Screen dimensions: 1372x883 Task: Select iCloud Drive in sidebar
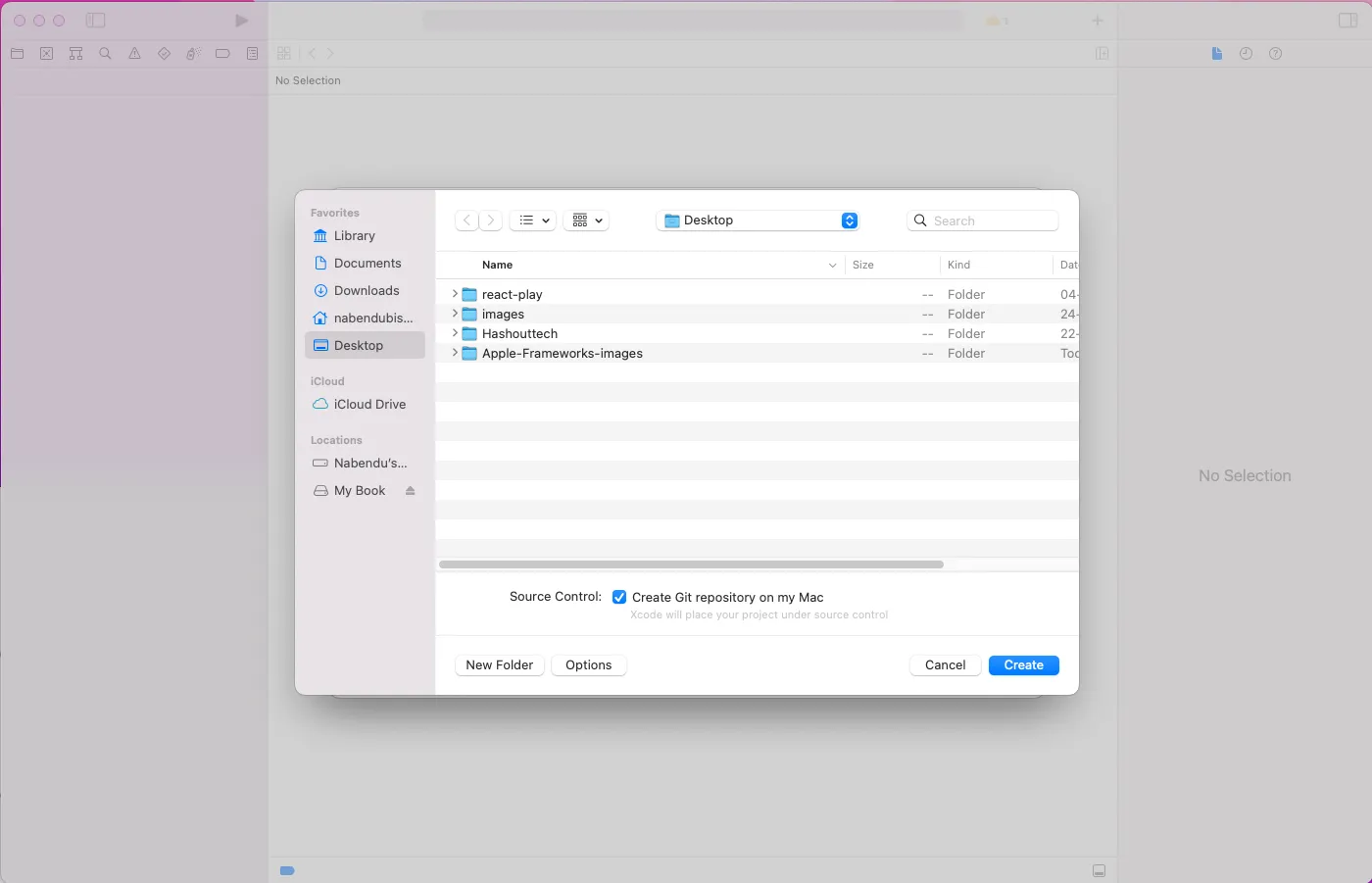tap(365, 405)
